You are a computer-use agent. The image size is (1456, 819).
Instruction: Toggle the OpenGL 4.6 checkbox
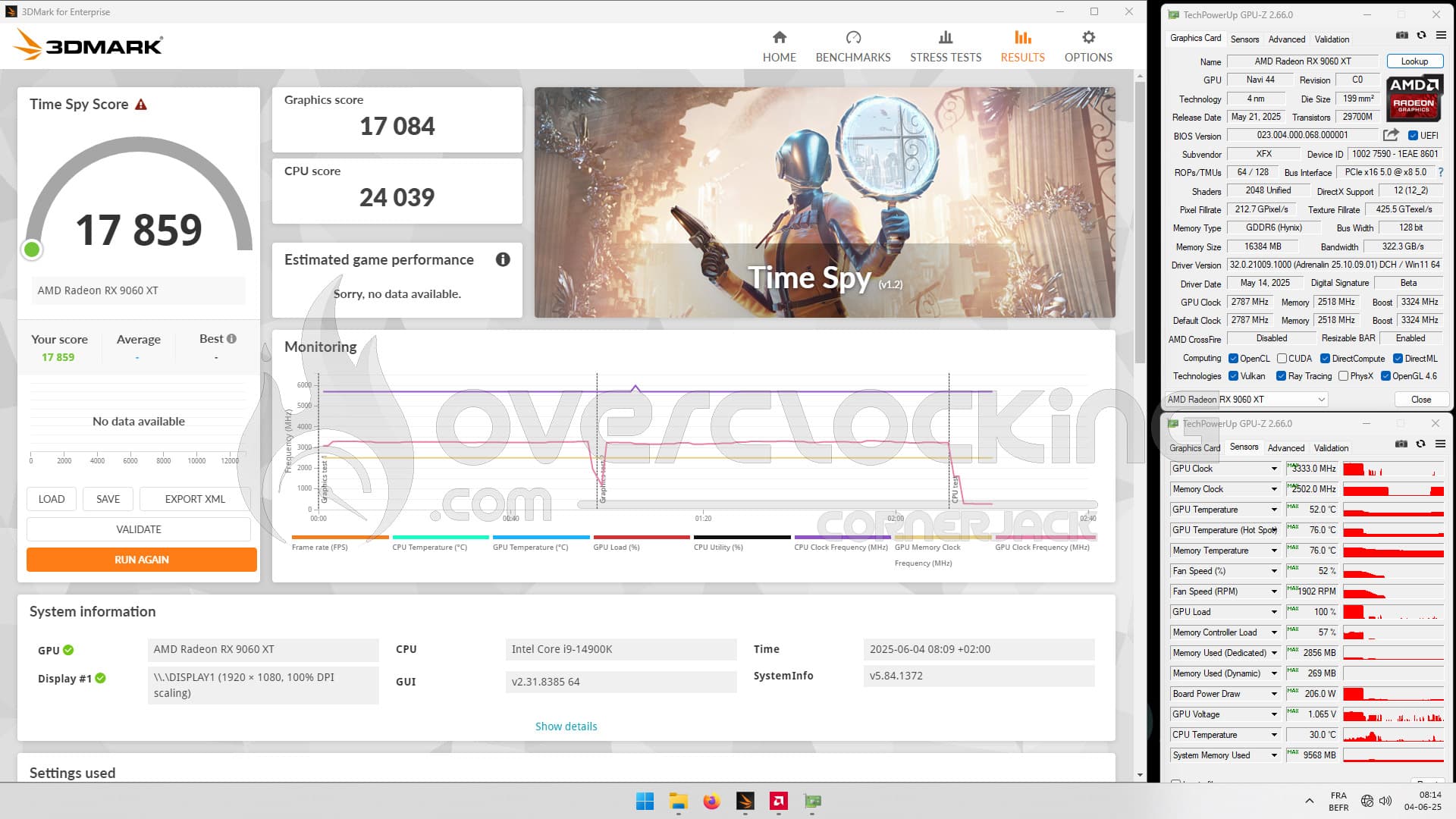pos(1385,376)
